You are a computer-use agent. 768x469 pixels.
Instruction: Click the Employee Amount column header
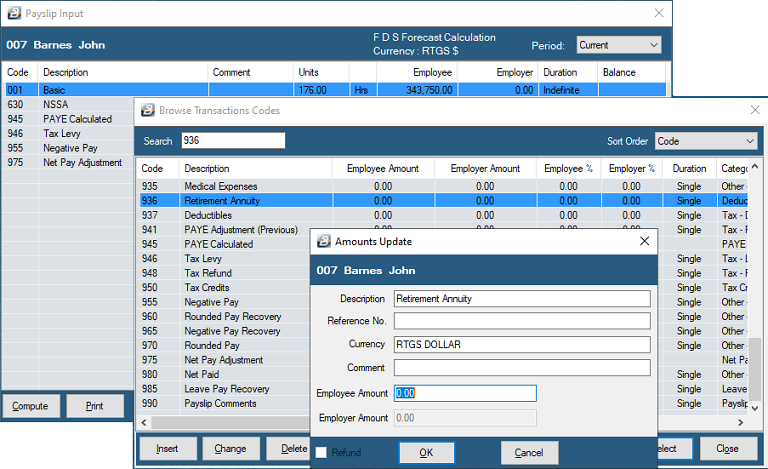coord(383,168)
